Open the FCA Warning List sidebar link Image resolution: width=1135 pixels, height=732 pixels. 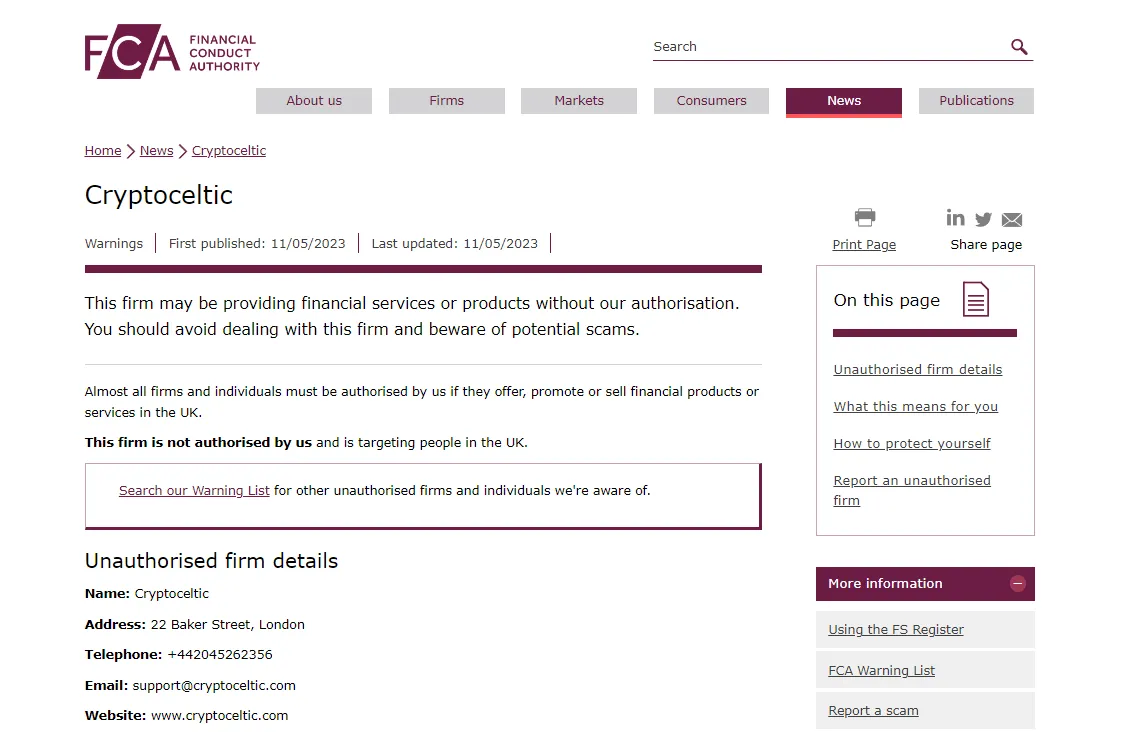881,670
